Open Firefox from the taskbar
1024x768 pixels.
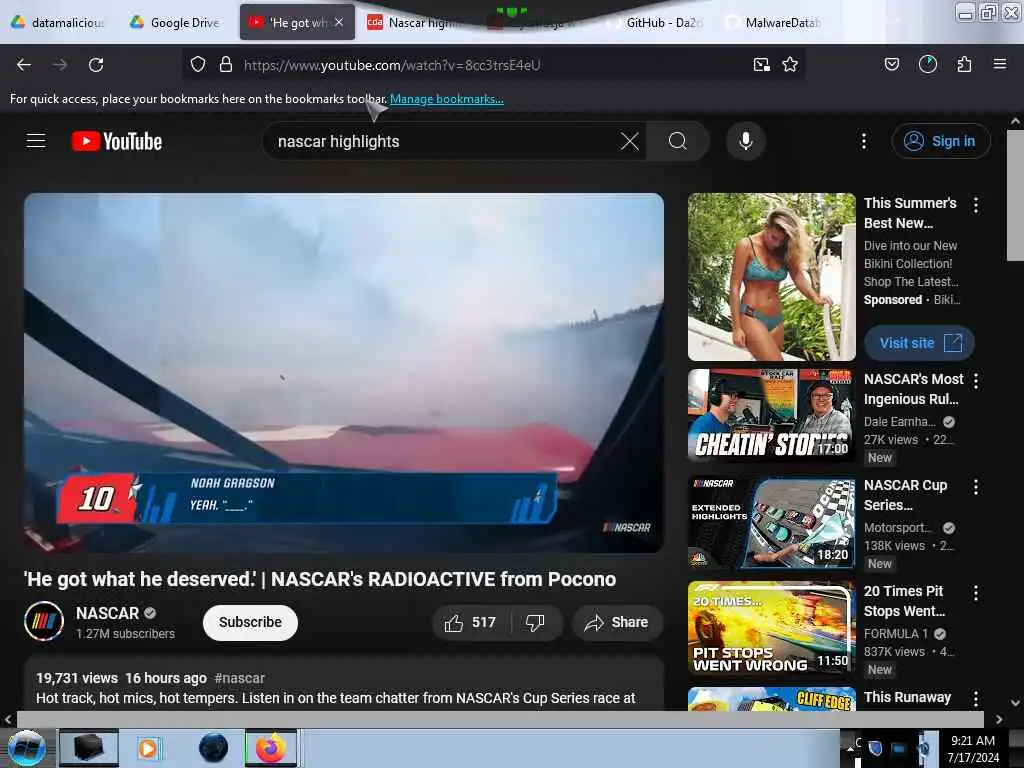pos(271,748)
